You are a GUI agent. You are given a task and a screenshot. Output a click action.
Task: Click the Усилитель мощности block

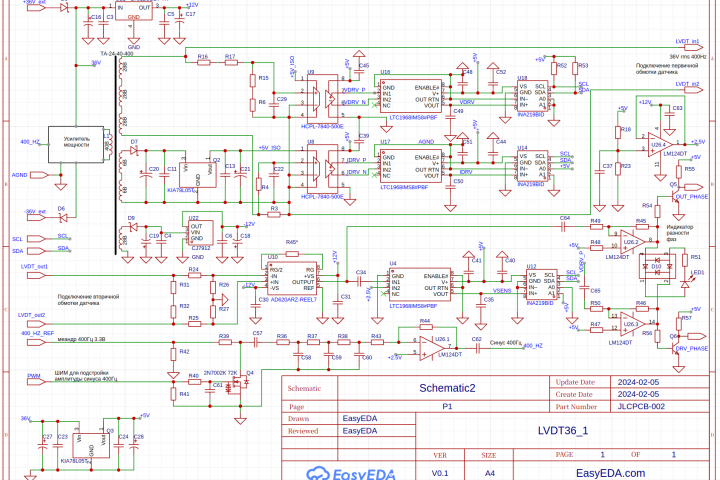click(76, 144)
